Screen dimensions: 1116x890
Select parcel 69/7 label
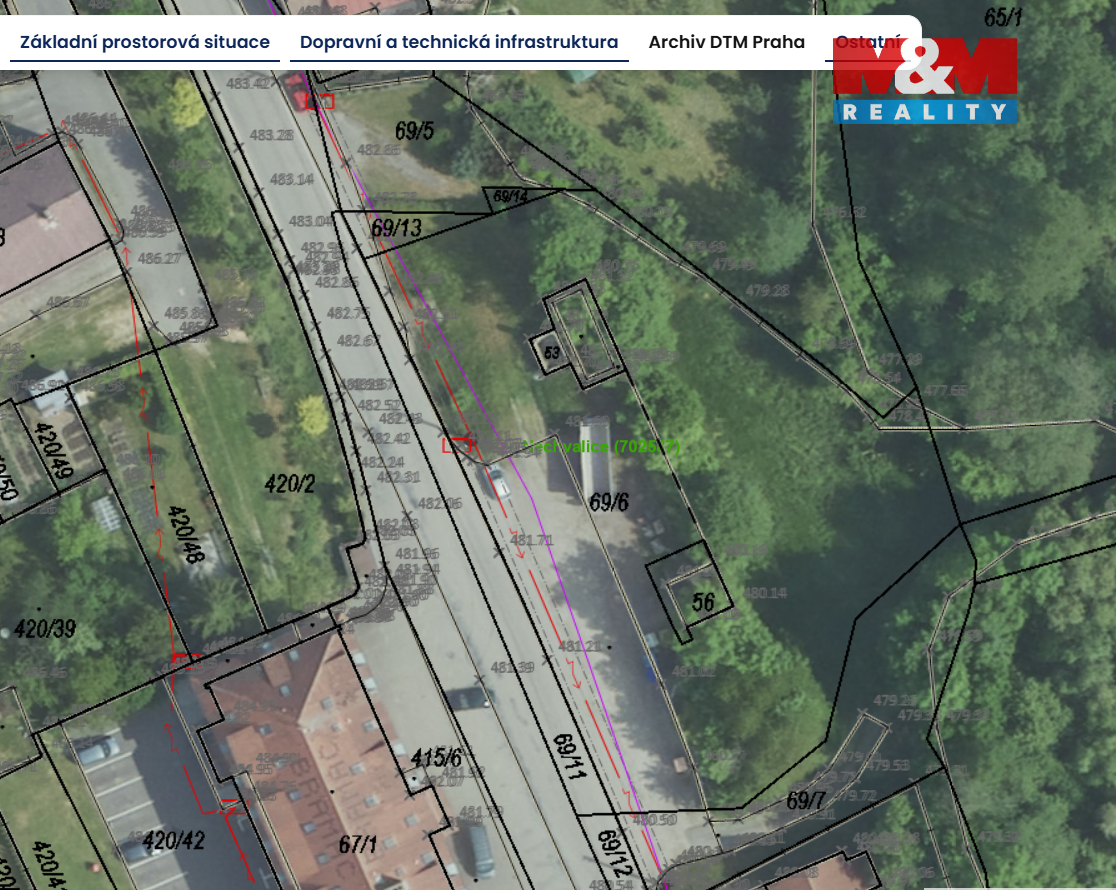806,800
